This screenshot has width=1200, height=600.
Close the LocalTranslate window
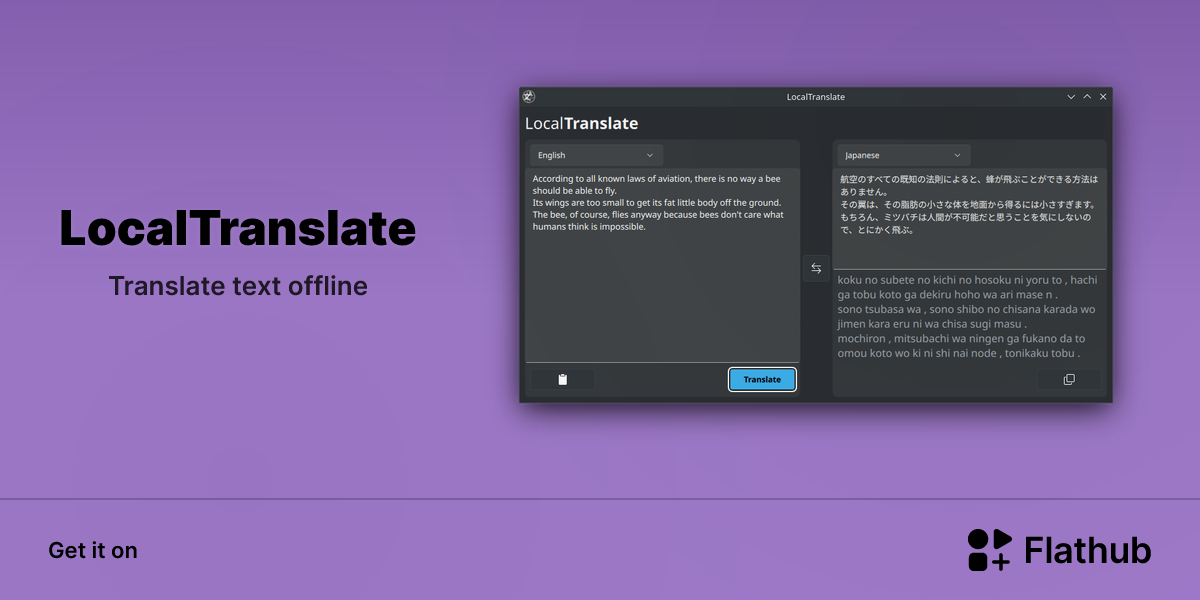(1103, 97)
